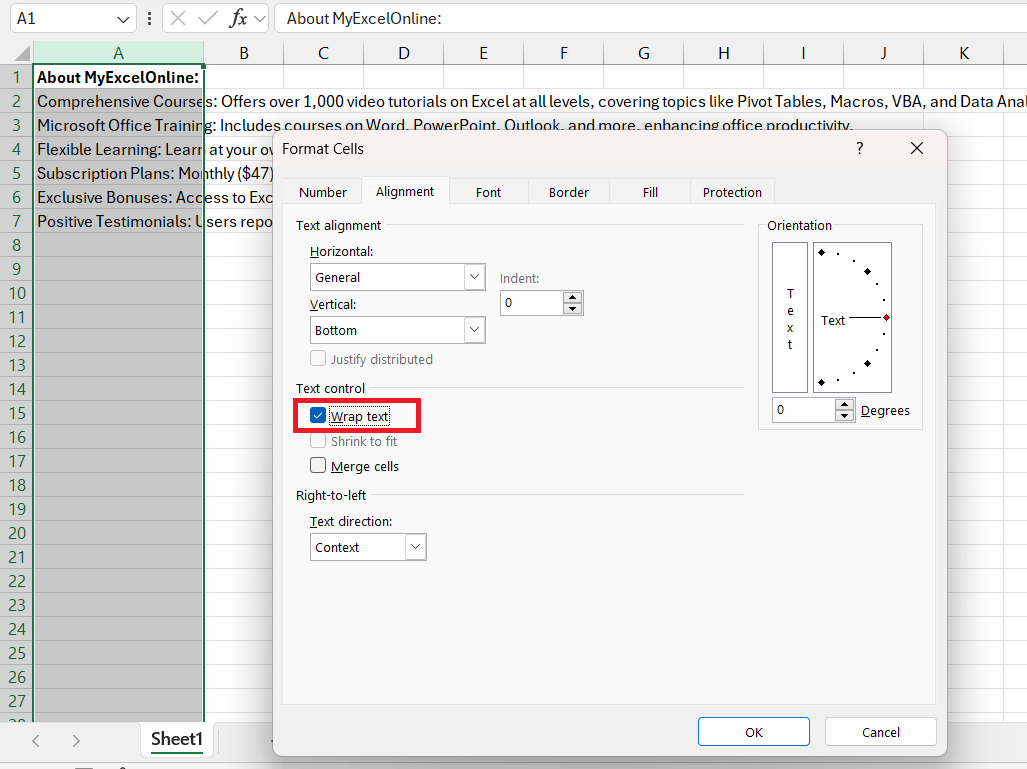This screenshot has width=1027, height=769.
Task: Open the Fill tab
Action: (650, 193)
